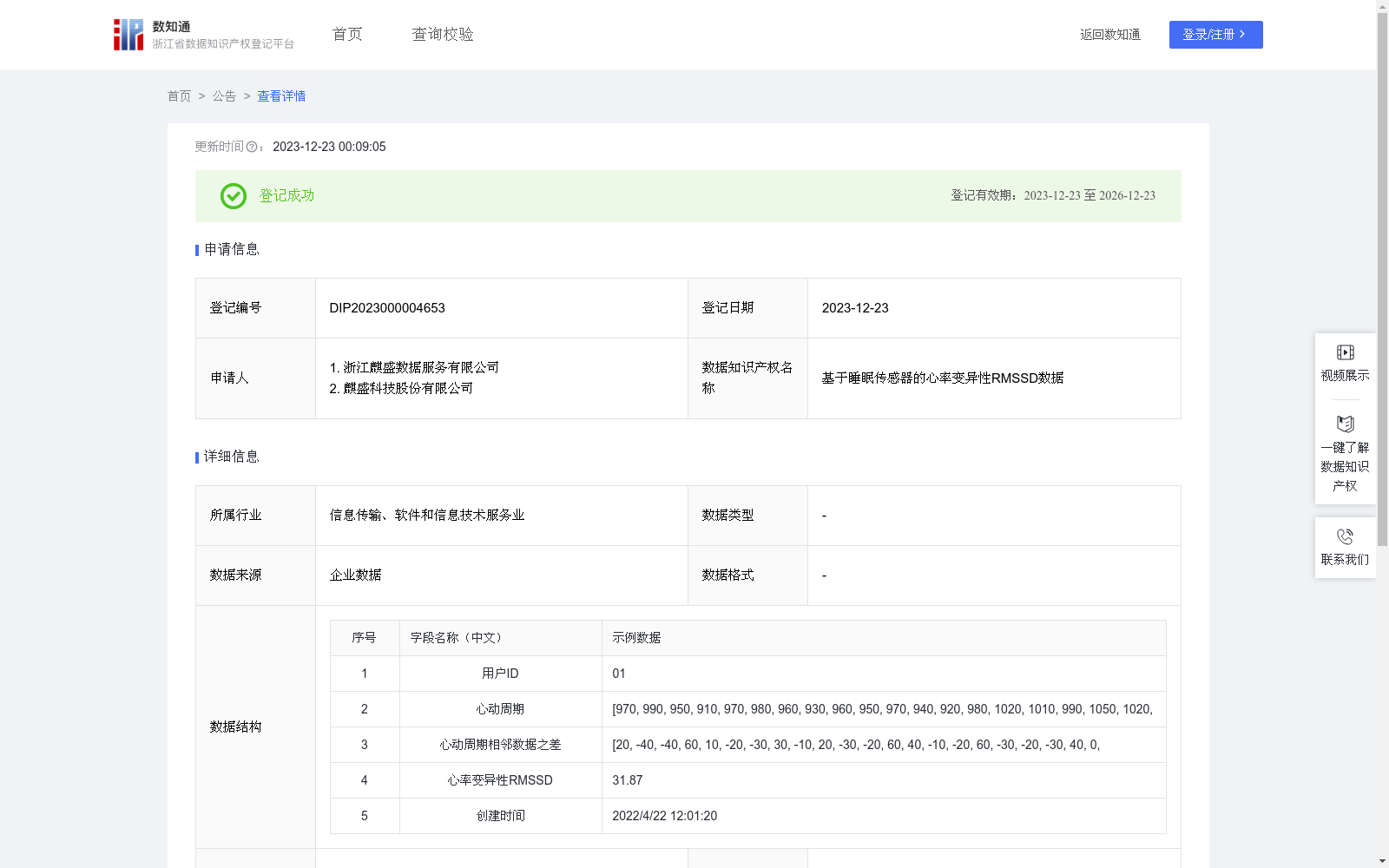Viewport: 1389px width, 868px height.
Task: Click the 登记有效期 validity period text
Action: (1053, 196)
